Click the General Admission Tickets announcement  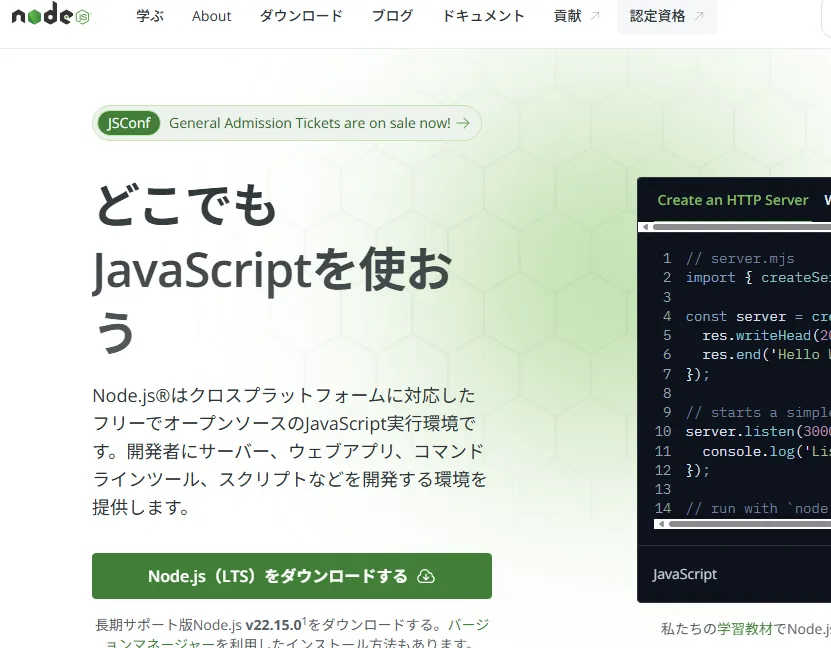pyautogui.click(x=307, y=122)
